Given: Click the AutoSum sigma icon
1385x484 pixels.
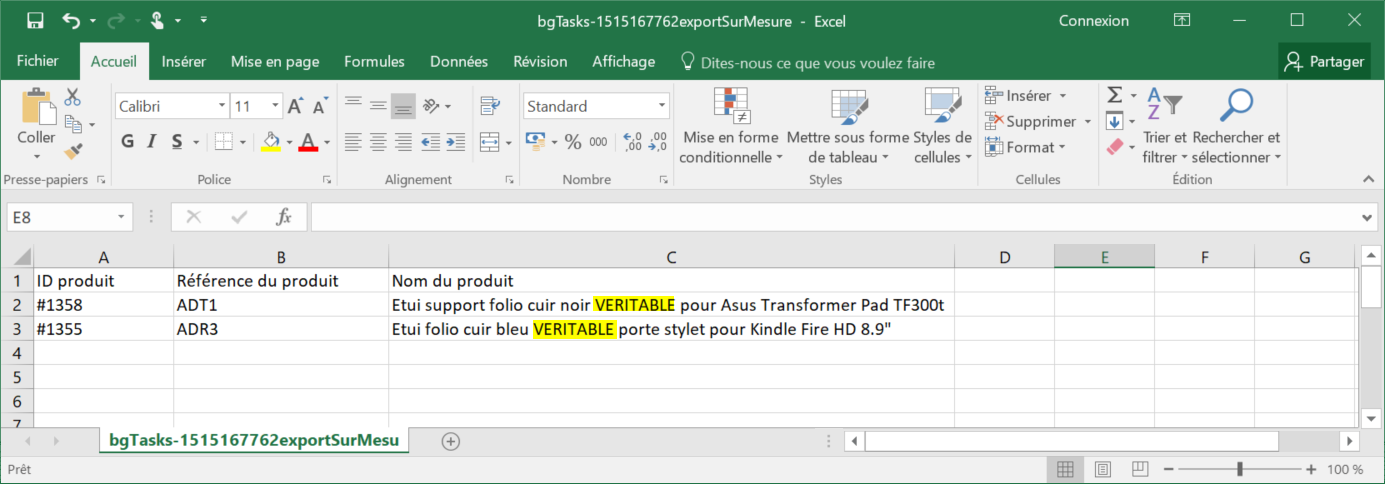Looking at the screenshot, I should point(1115,95).
